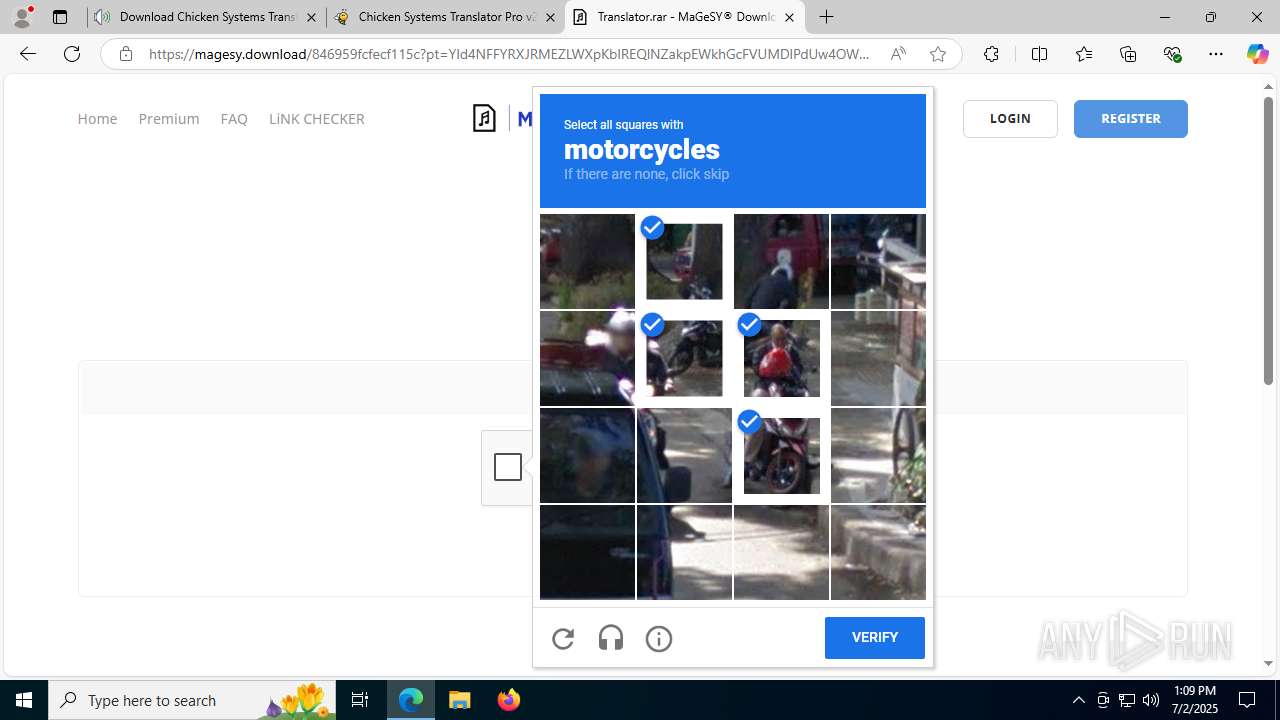The height and width of the screenshot is (720, 1280).
Task: Open the Windows Start menu
Action: [x=24, y=700]
